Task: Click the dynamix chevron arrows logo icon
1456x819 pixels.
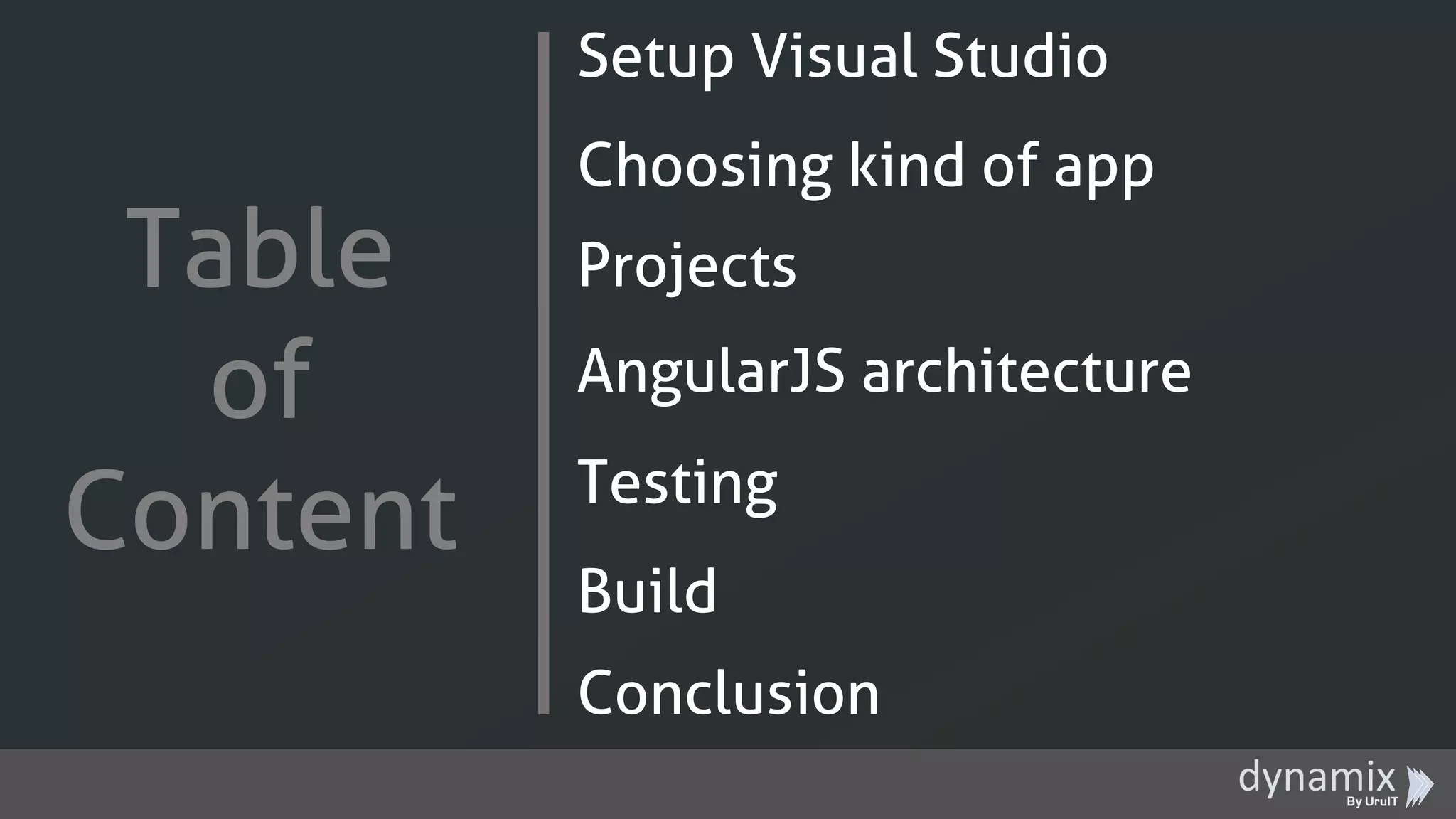Action: [x=1420, y=787]
